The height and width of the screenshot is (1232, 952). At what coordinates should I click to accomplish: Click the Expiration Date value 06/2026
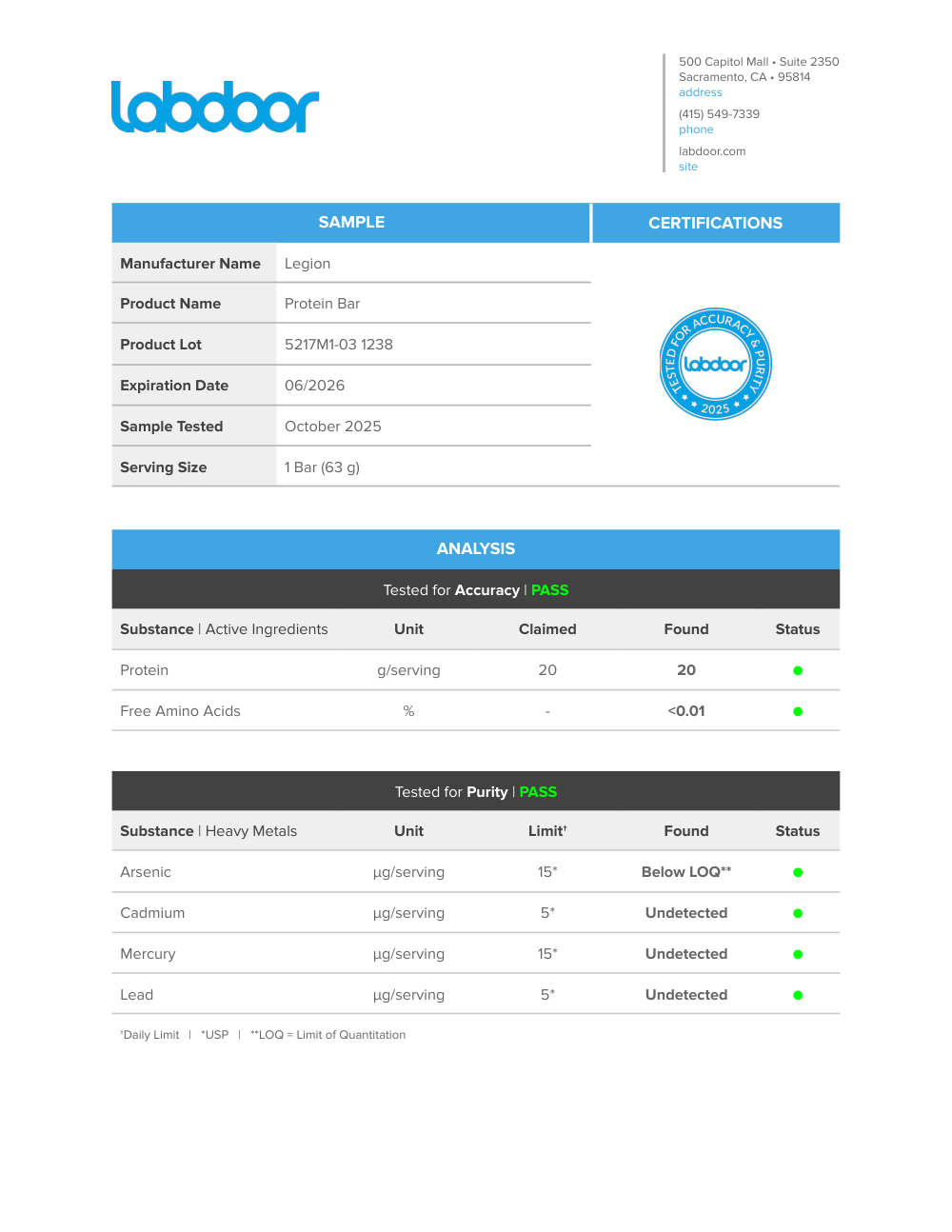tap(315, 386)
